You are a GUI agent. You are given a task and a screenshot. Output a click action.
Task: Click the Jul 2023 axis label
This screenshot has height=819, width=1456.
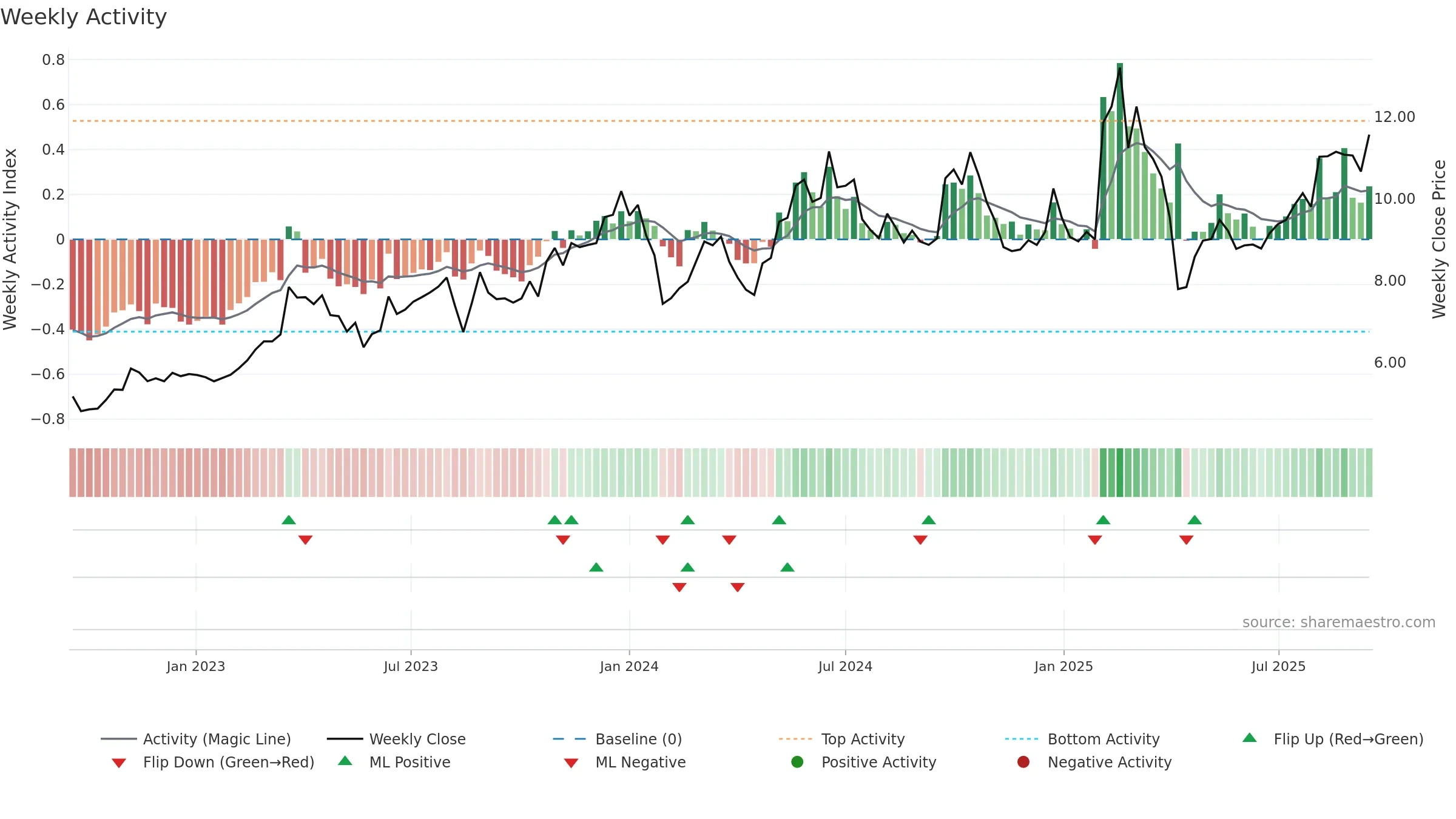coord(411,666)
